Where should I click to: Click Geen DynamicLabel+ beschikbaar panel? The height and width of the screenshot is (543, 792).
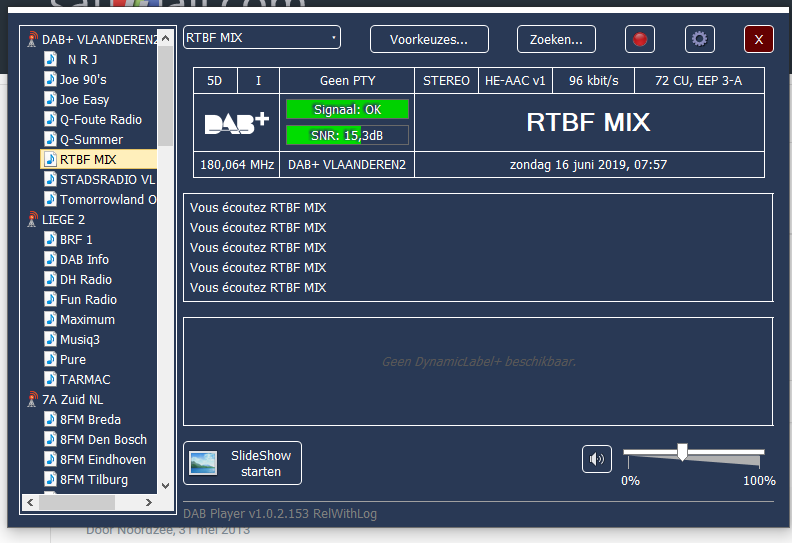coord(478,371)
